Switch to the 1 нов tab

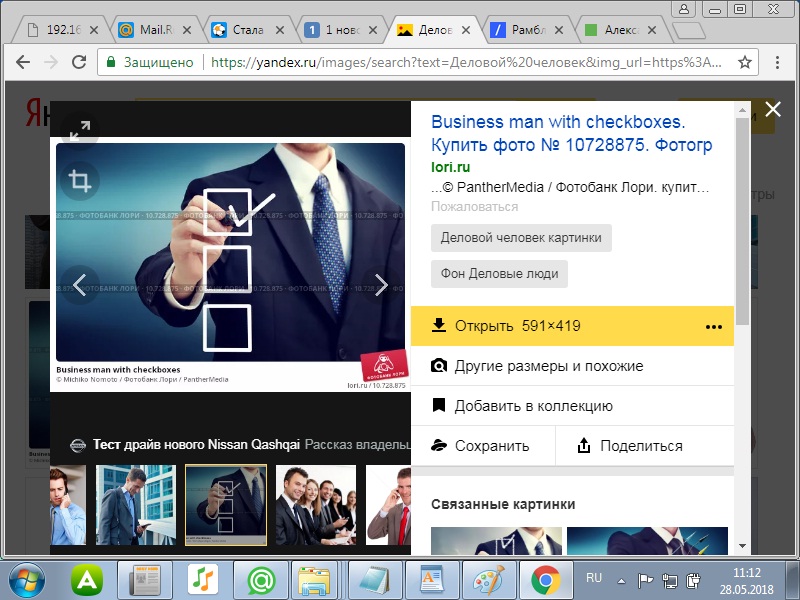[338, 30]
